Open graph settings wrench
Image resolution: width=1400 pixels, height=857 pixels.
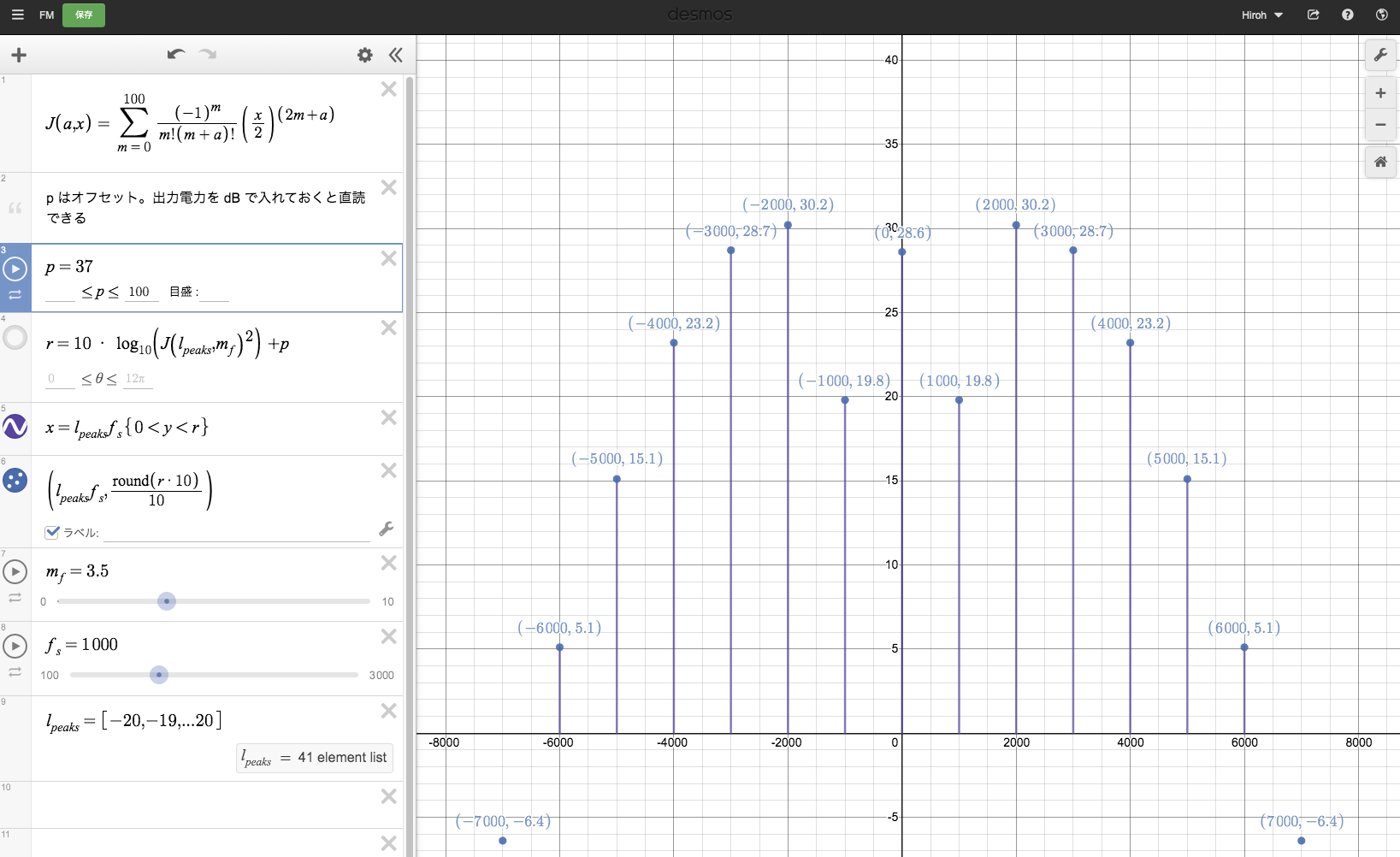[x=1380, y=56]
